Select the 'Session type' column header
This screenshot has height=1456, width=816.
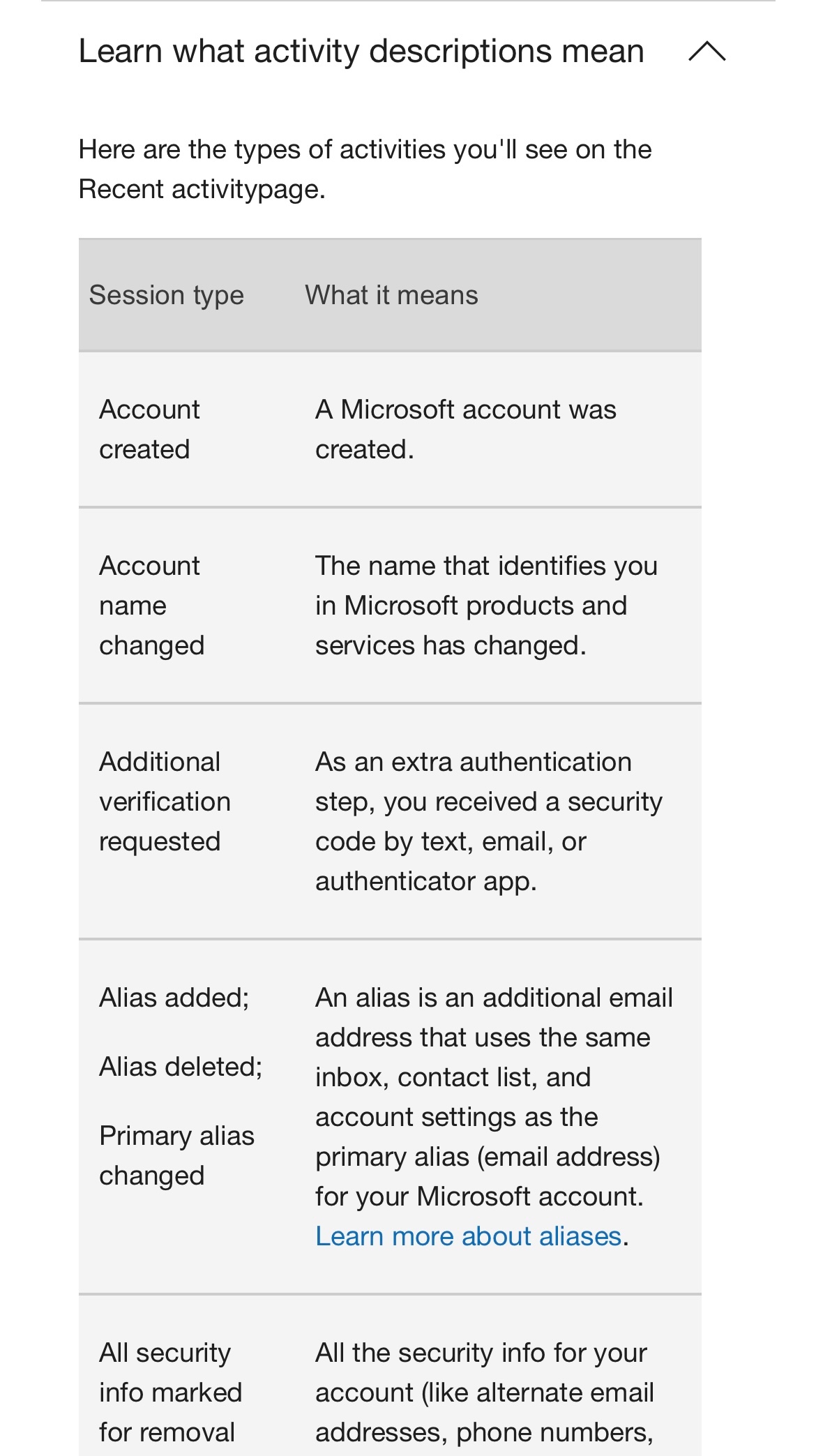(x=167, y=295)
